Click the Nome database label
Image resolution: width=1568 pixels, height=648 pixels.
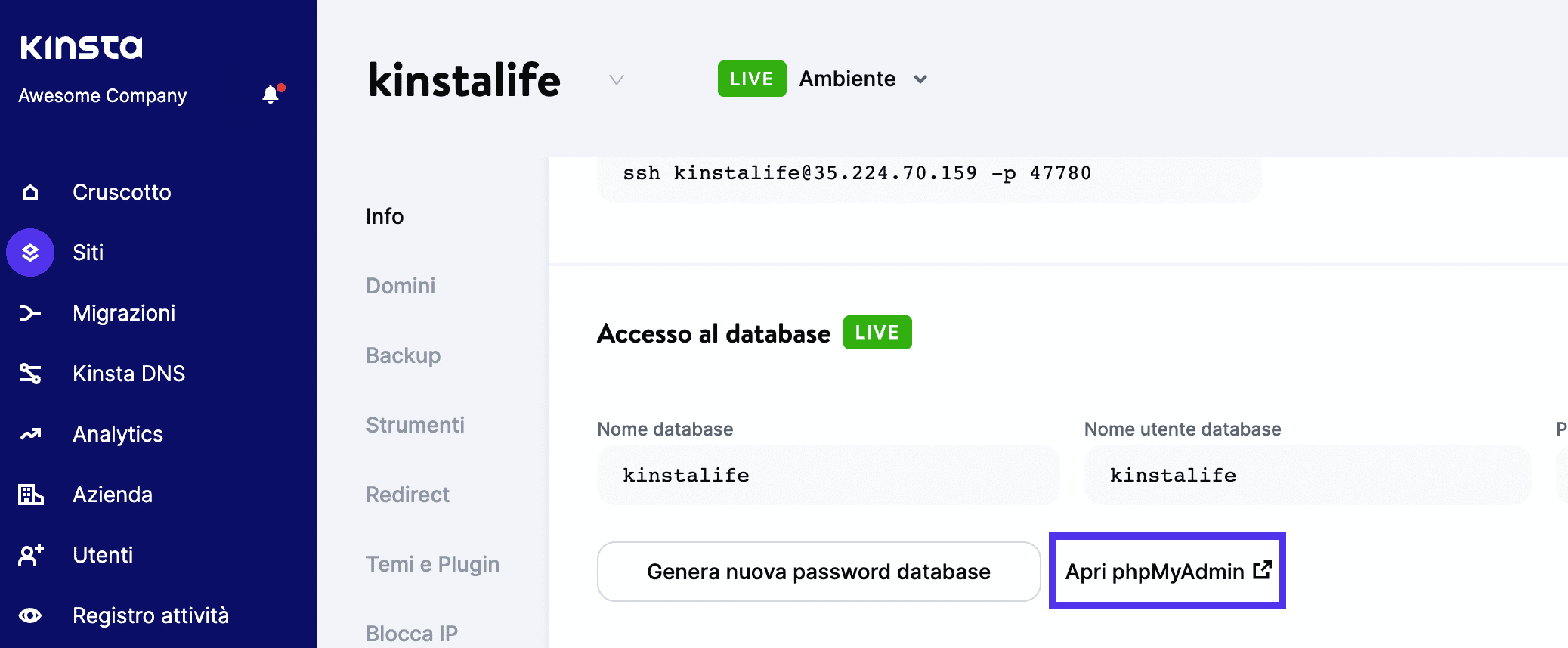click(665, 429)
